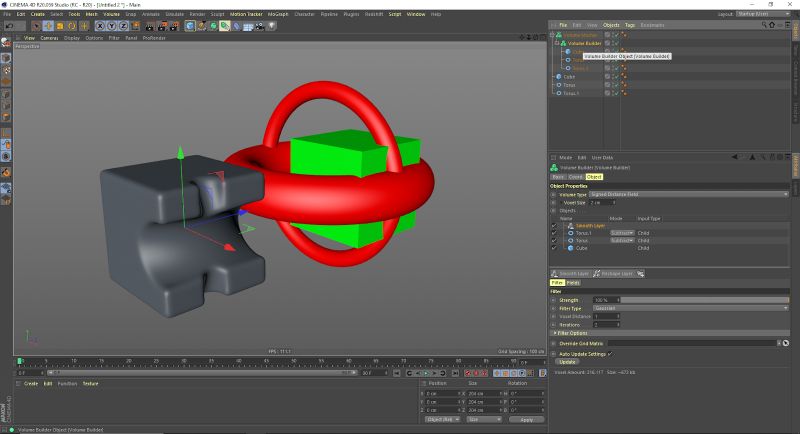Screen dimensions: 800x434
Task: Uncheck the Smooth Layer checkbox in Objects list
Action: (554, 226)
